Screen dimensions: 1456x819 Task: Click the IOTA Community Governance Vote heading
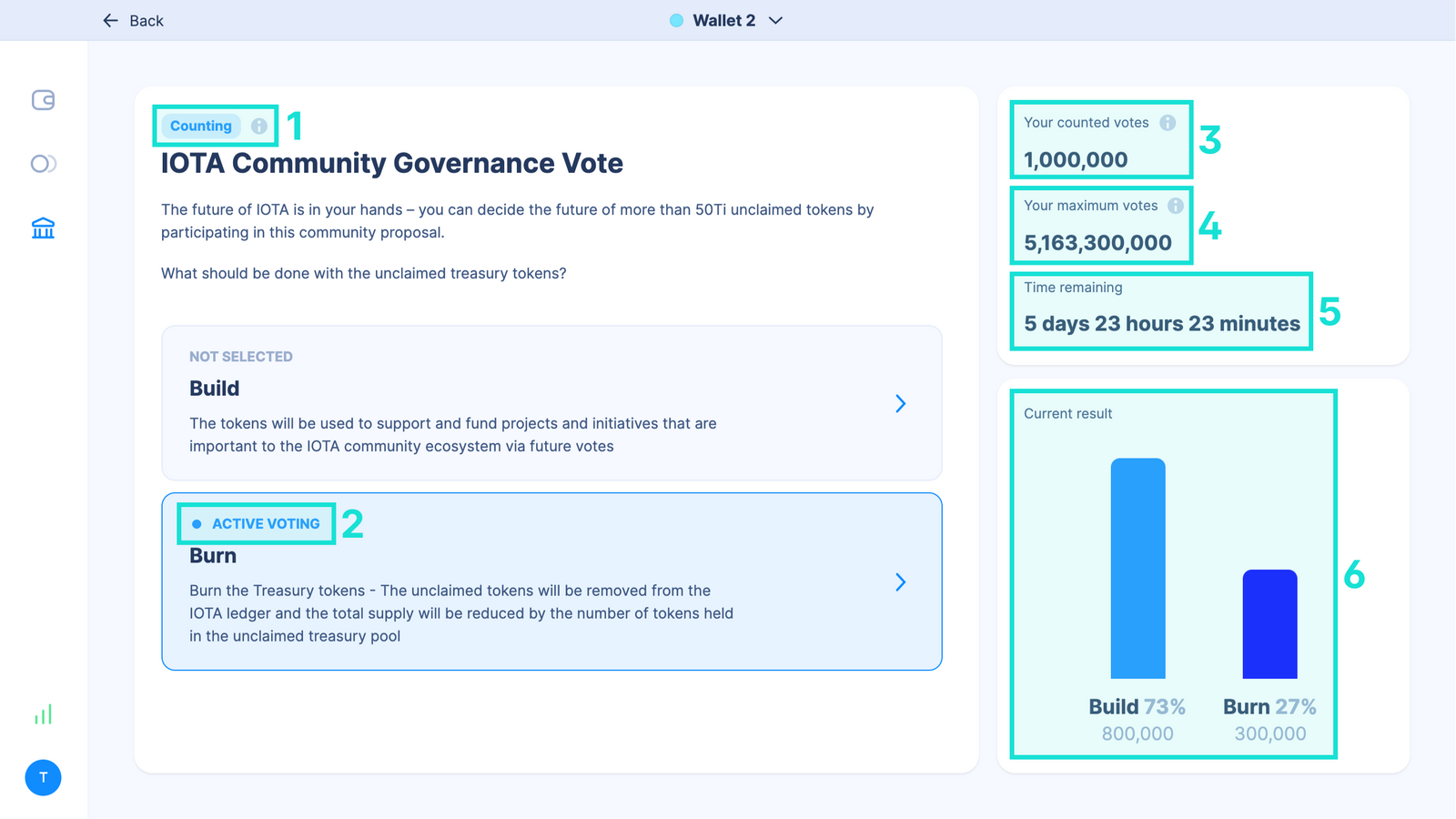392,164
